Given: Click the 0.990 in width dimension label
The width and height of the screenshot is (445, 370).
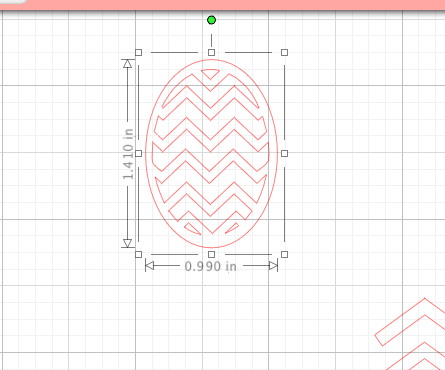Looking at the screenshot, I should click(211, 266).
